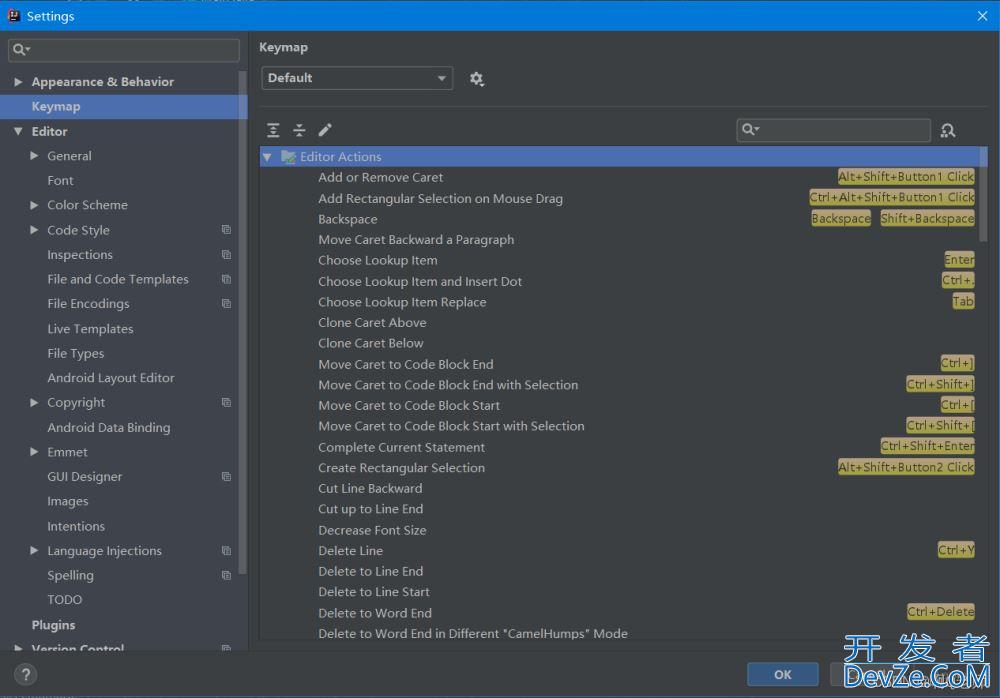Viewport: 1000px width, 698px height.
Task: Open File Types settings
Action: (x=75, y=353)
